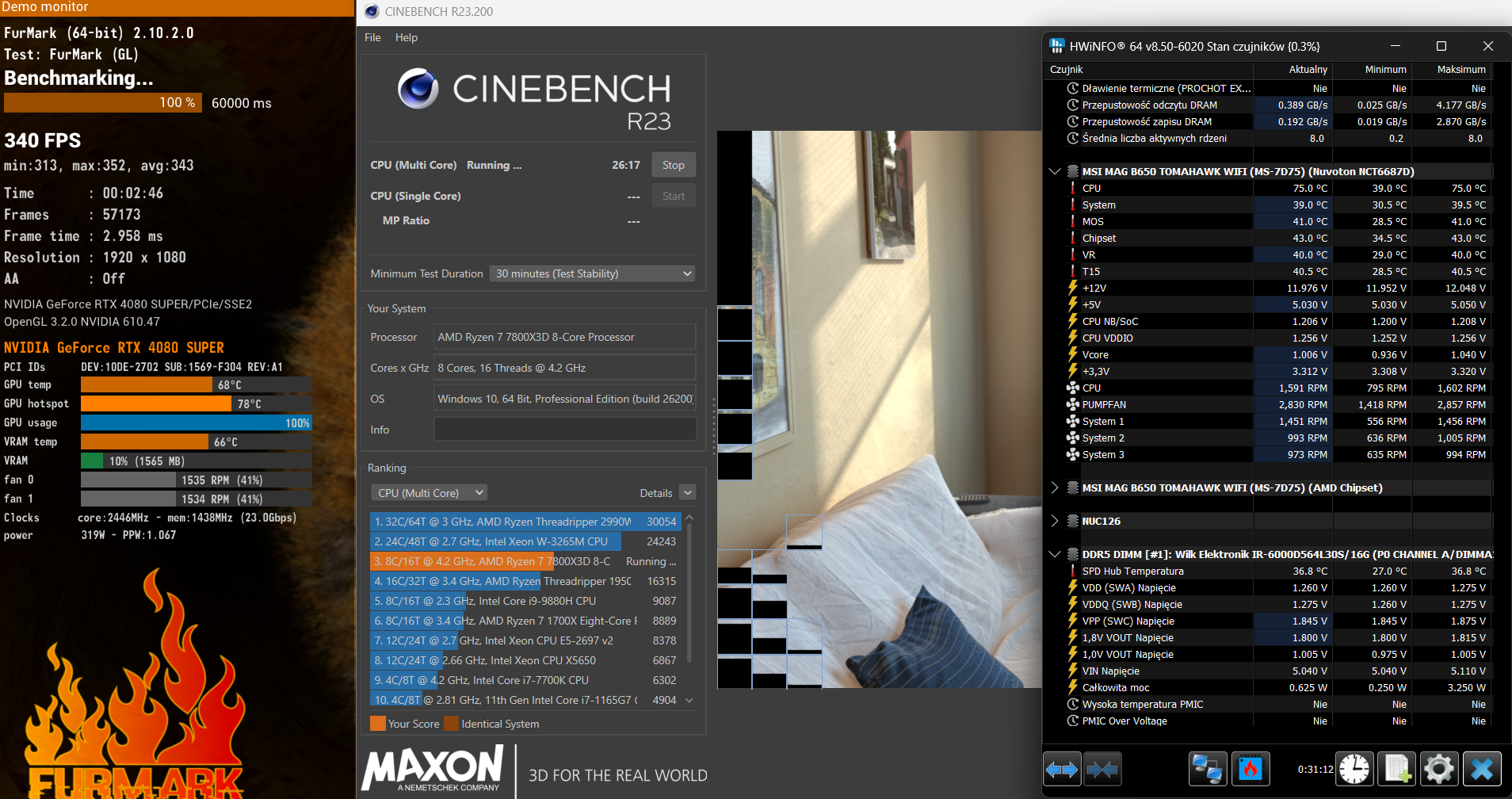The height and width of the screenshot is (799, 1512).
Task: Click fan icon beside the System 3 row
Action: [x=1073, y=454]
